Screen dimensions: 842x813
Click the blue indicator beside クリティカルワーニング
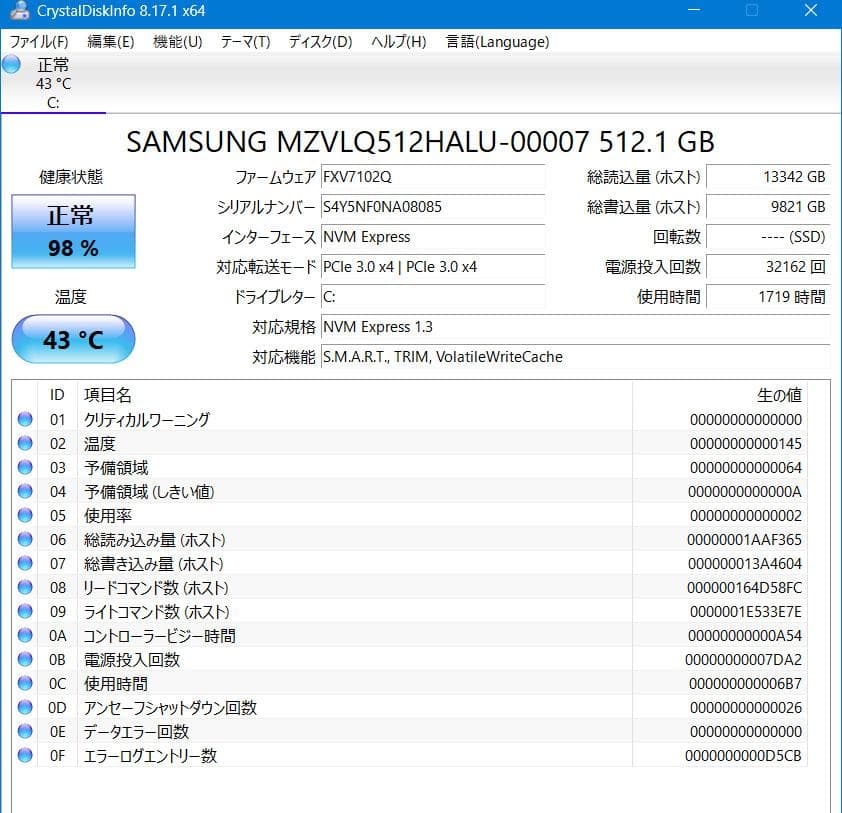click(x=24, y=419)
